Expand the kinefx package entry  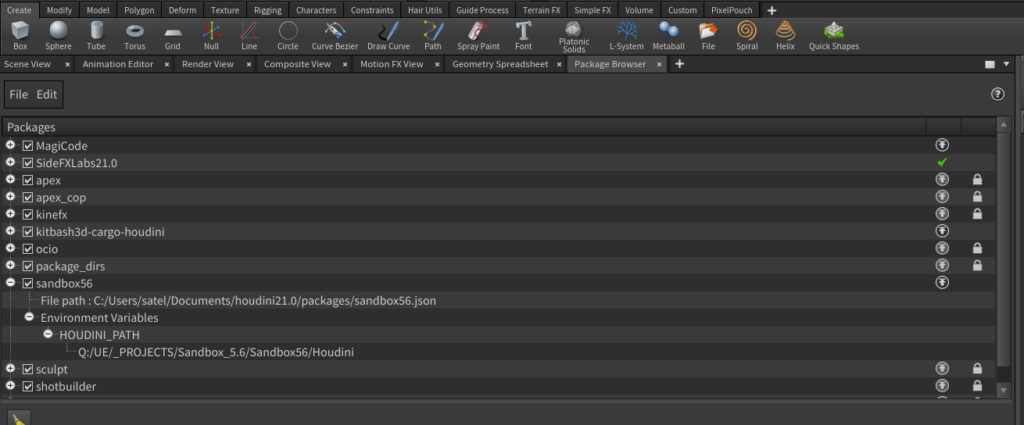tap(10, 215)
